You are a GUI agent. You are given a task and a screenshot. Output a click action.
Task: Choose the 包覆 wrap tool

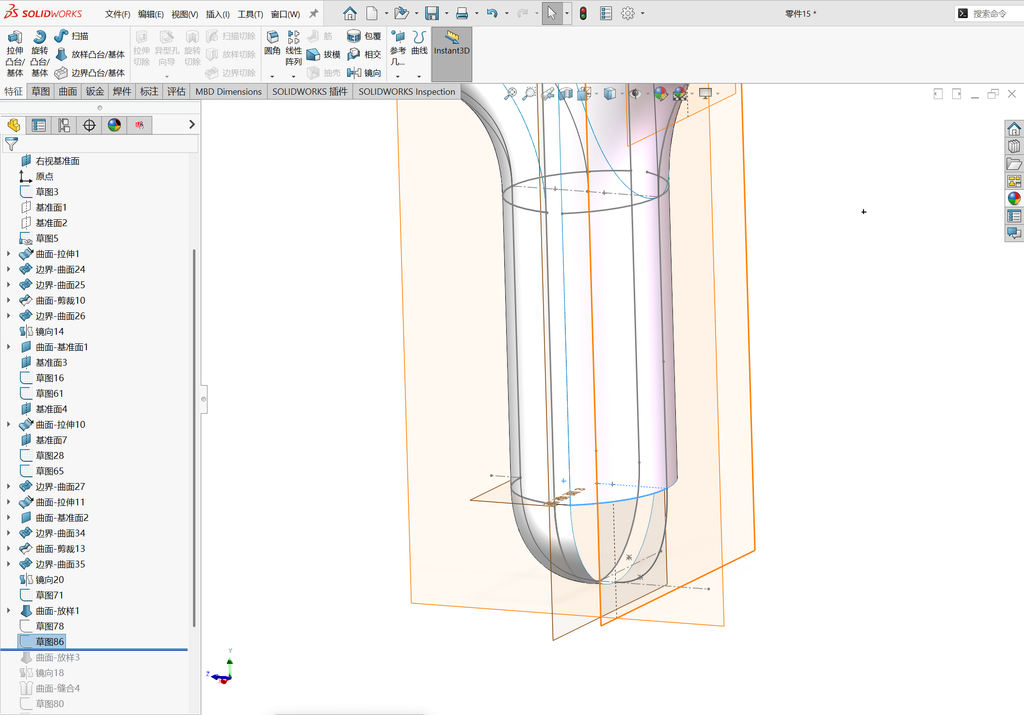tap(364, 36)
